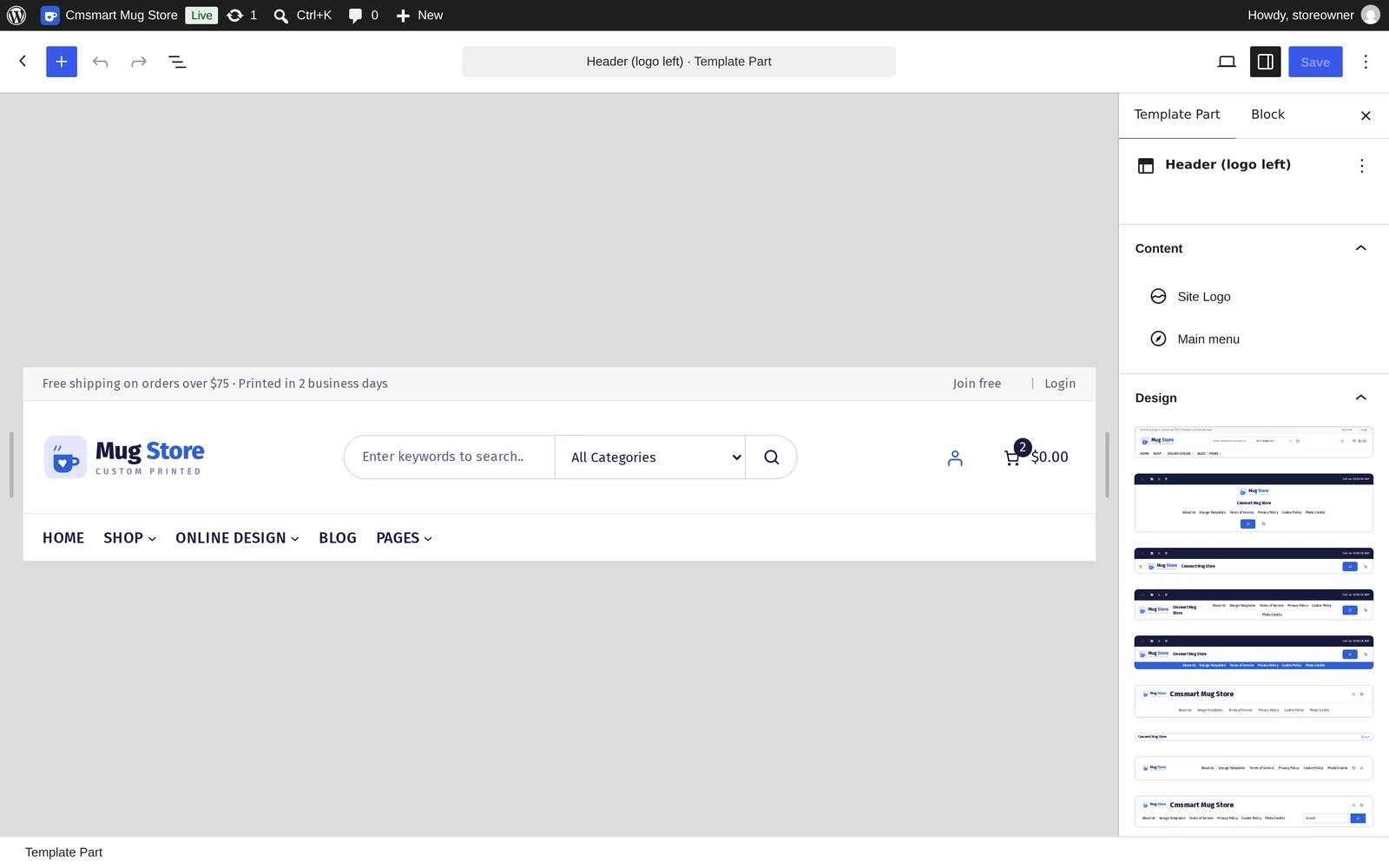Screen dimensions: 1389x868
Task: Open Ctrl+K search in admin bar
Action: tap(303, 15)
